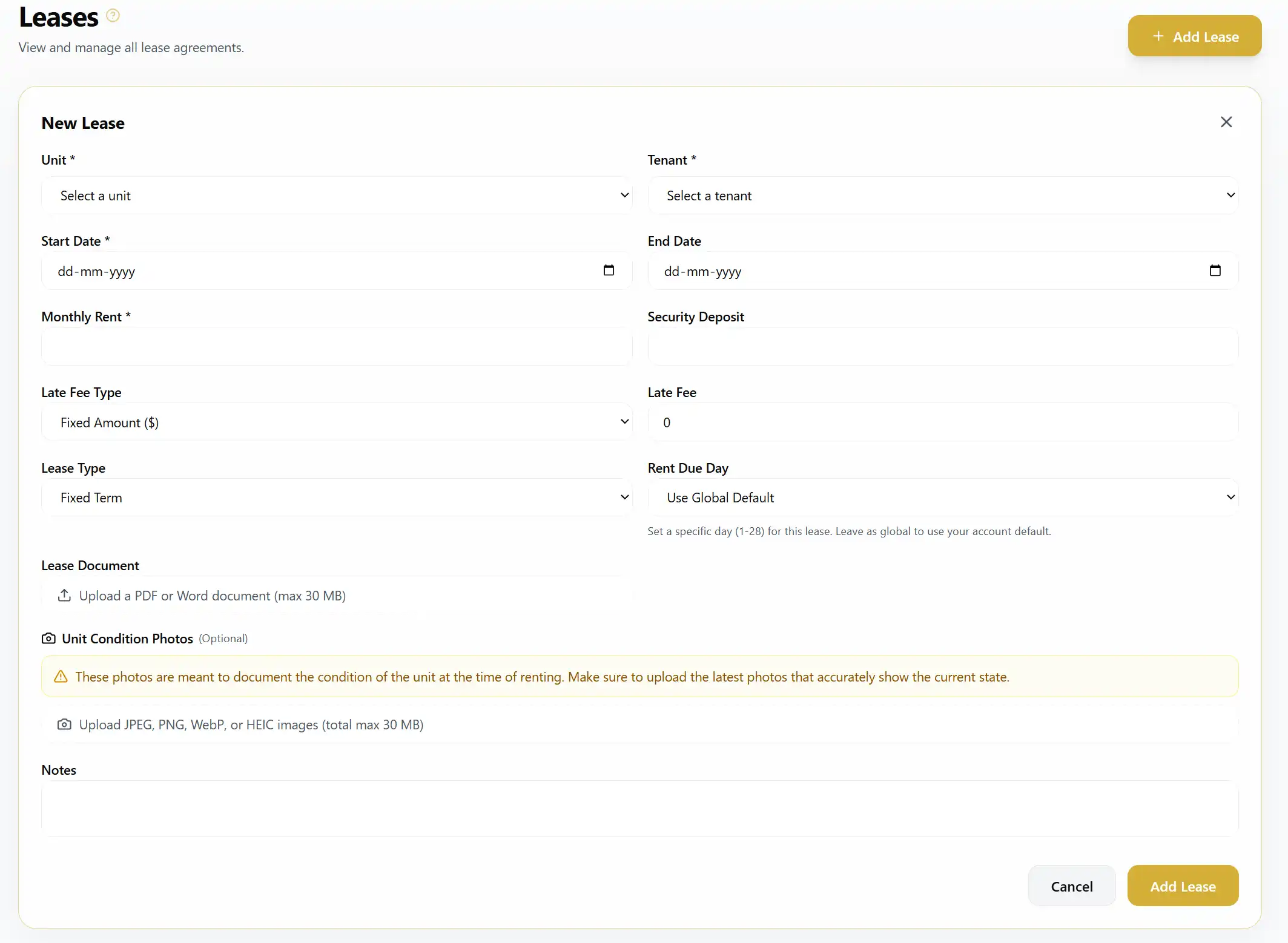1288x943 pixels.
Task: Click the upload icon in Lease Document area
Action: click(x=64, y=595)
